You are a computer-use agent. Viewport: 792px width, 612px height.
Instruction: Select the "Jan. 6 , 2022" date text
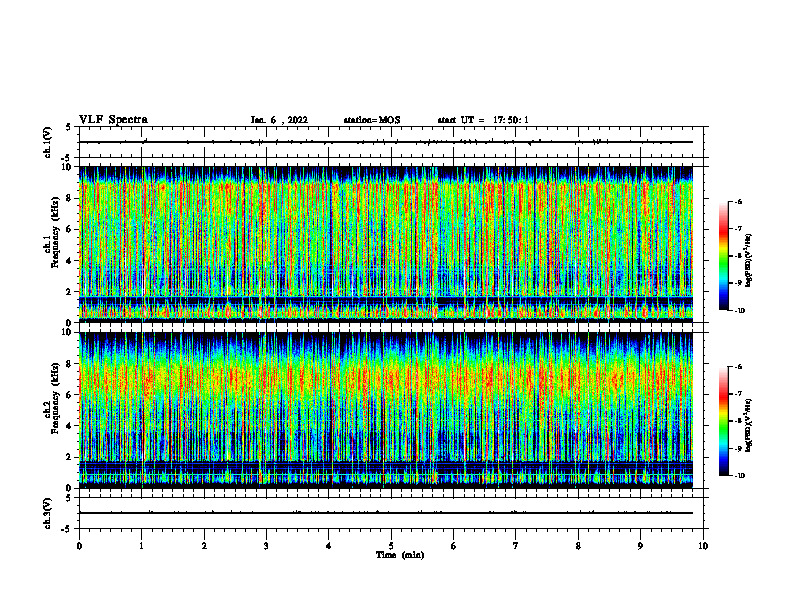pos(279,120)
